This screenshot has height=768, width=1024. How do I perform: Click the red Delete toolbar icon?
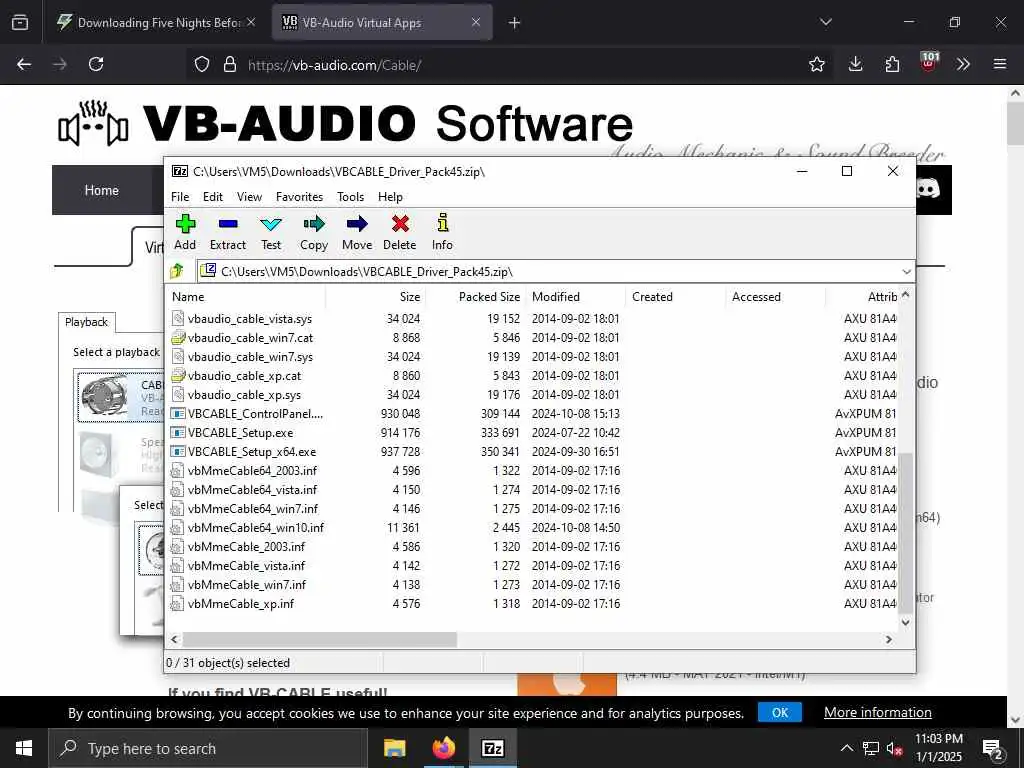pyautogui.click(x=400, y=232)
